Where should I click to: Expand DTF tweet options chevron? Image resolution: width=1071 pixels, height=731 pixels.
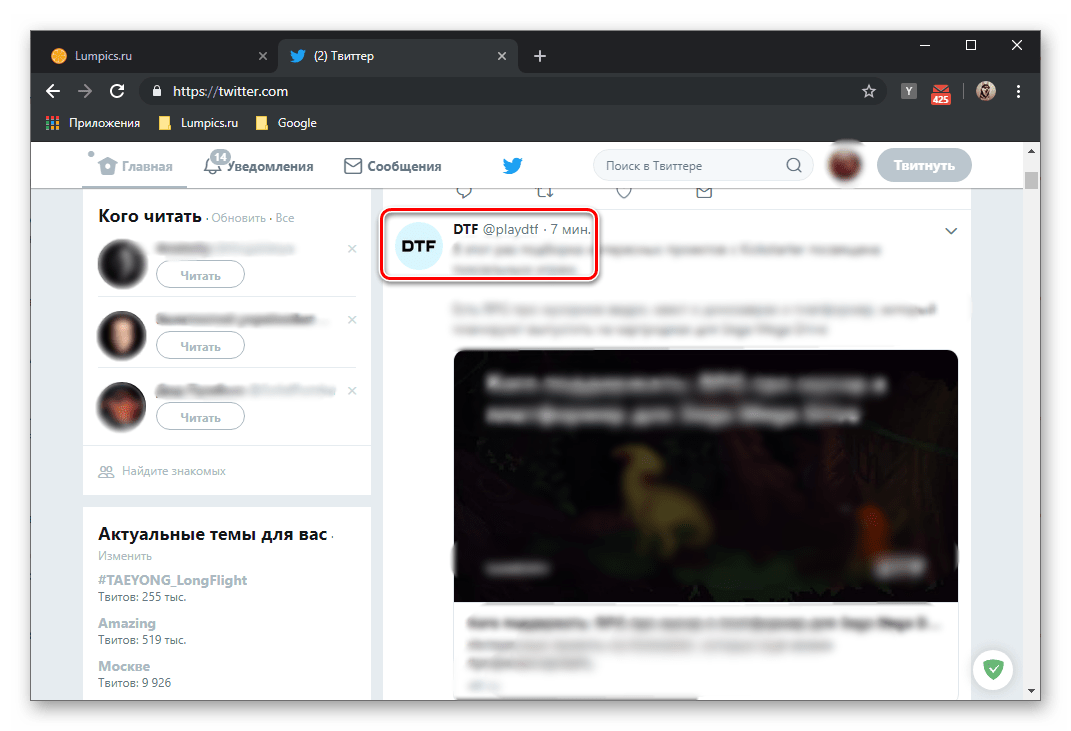tap(951, 231)
